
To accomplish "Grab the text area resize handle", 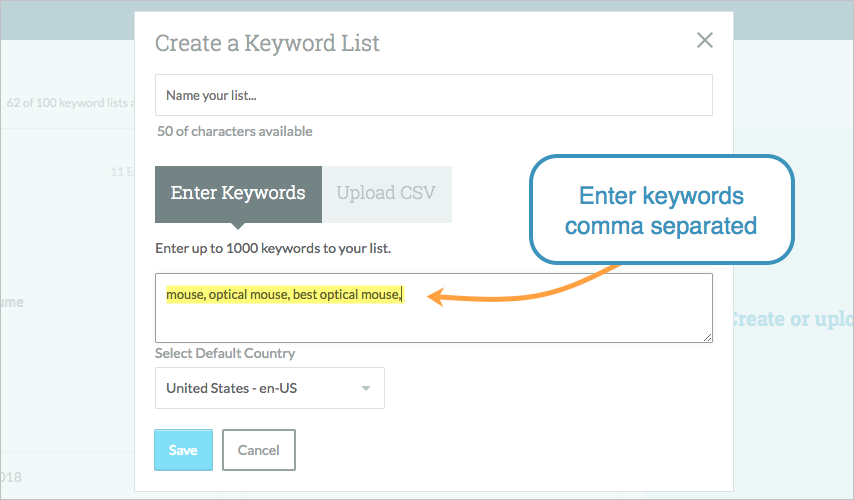I will pos(707,338).
